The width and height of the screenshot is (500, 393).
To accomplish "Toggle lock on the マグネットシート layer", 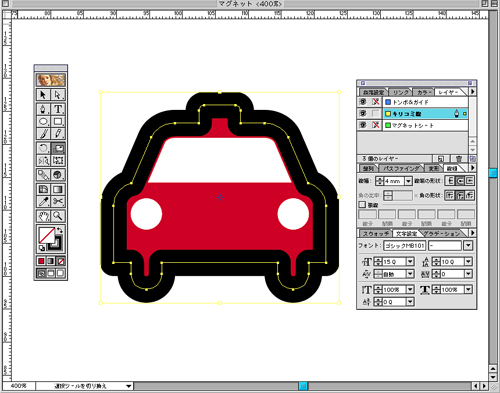I will pos(376,125).
